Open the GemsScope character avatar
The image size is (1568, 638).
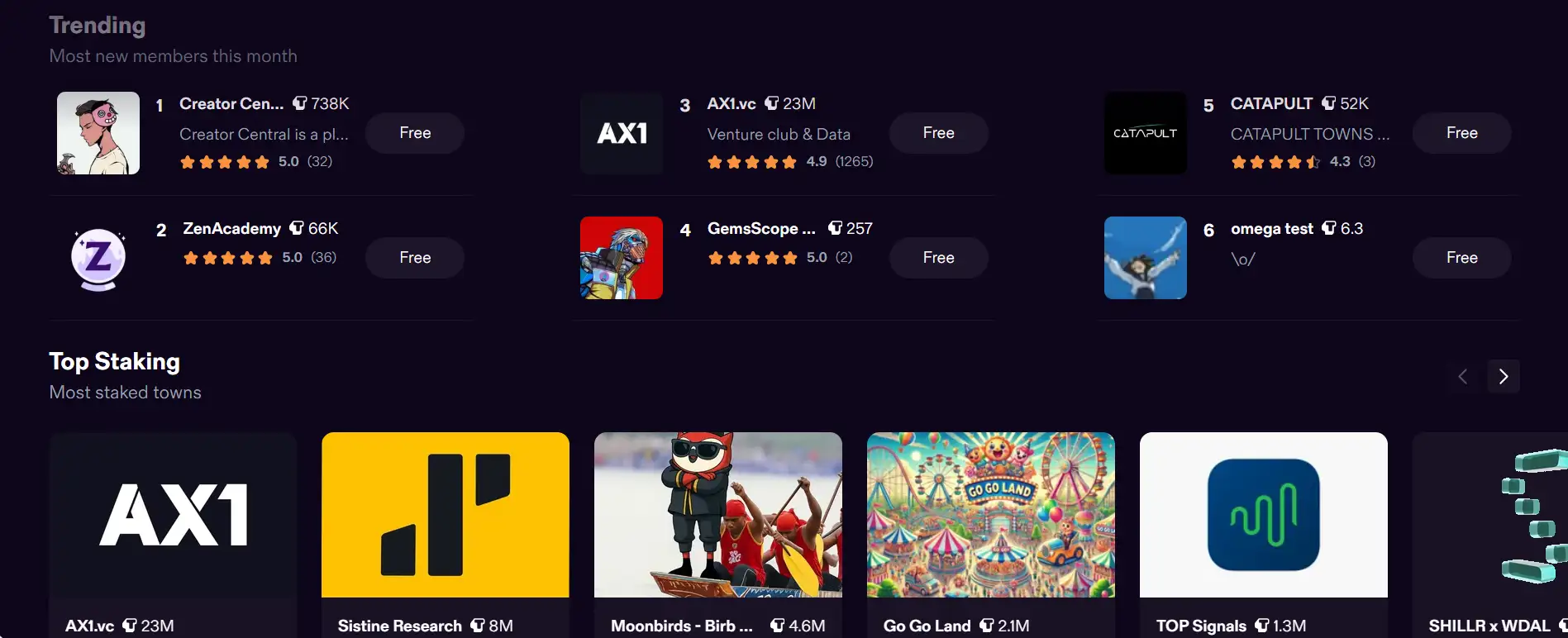tap(622, 258)
